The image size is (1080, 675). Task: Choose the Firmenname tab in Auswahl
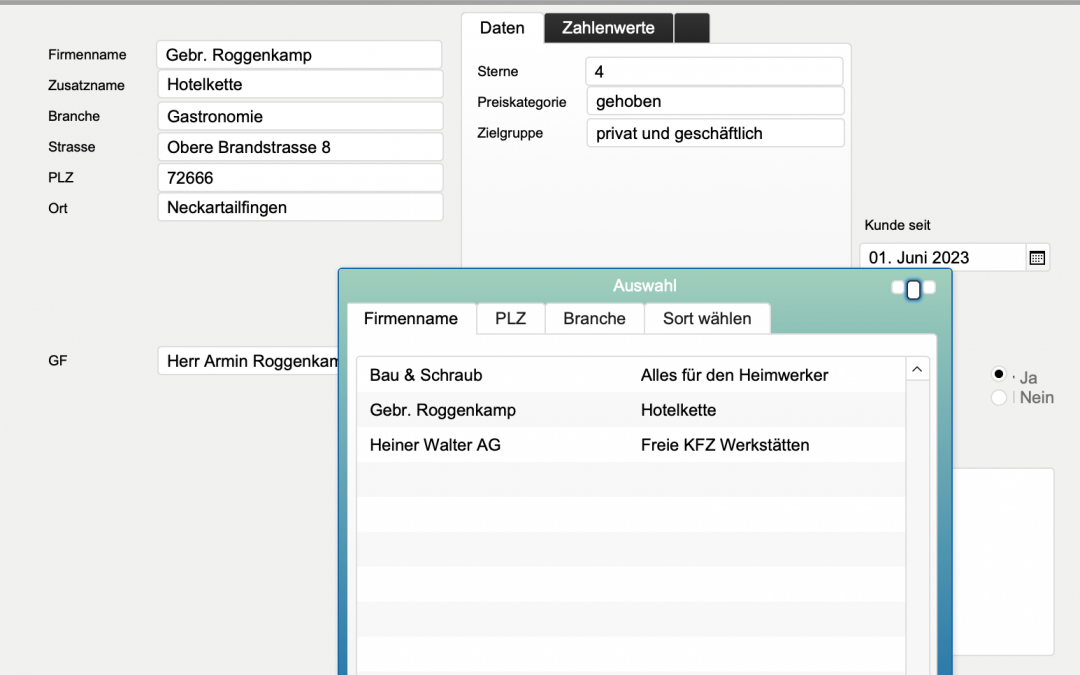(x=411, y=319)
